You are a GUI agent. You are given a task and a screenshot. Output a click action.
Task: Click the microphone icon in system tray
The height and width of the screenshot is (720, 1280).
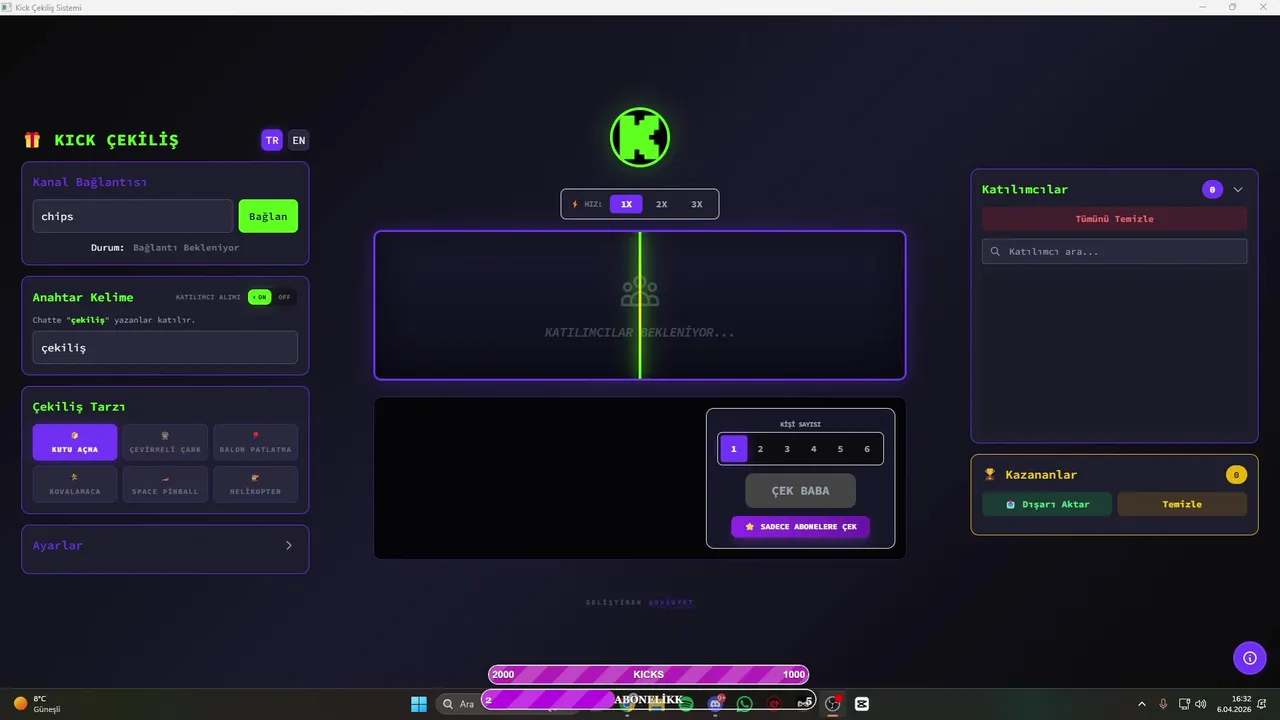[1163, 704]
